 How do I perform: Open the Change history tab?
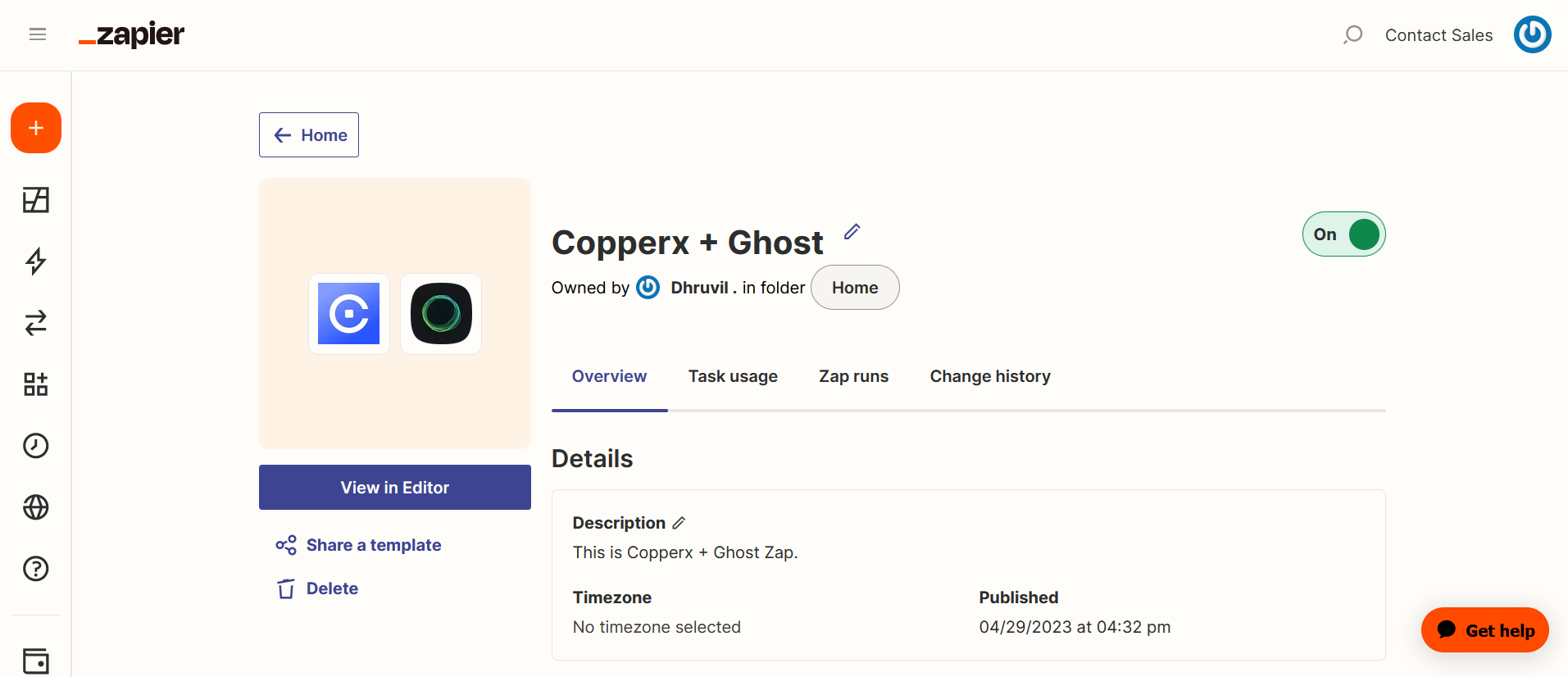[x=990, y=376]
